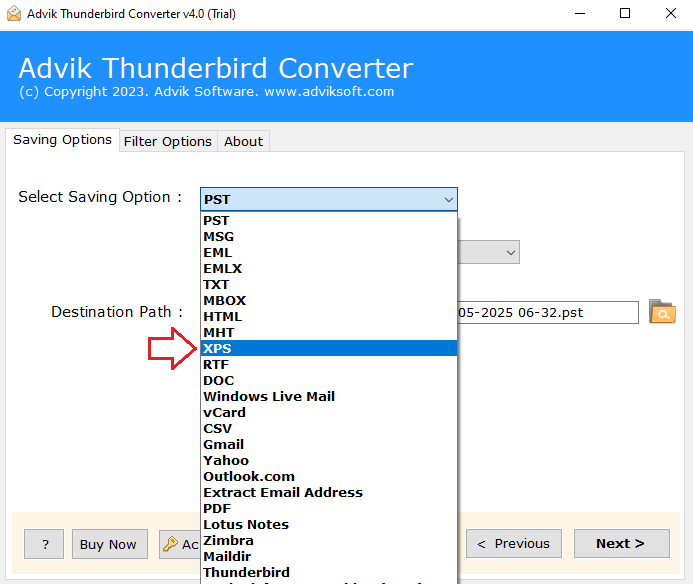Choose Zimbra in the list
This screenshot has height=584, width=693.
point(328,540)
